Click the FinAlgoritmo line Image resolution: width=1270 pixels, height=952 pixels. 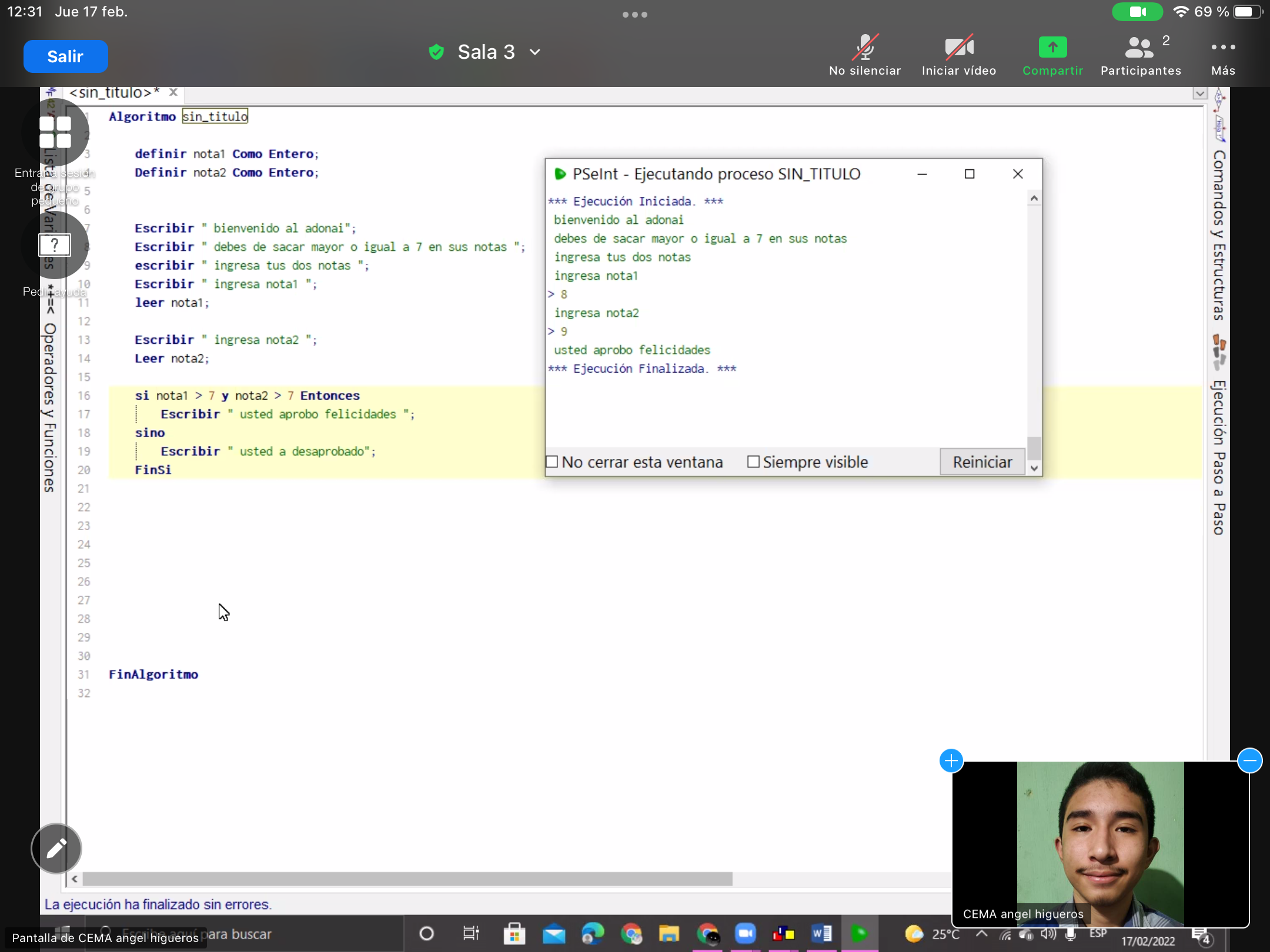point(153,674)
